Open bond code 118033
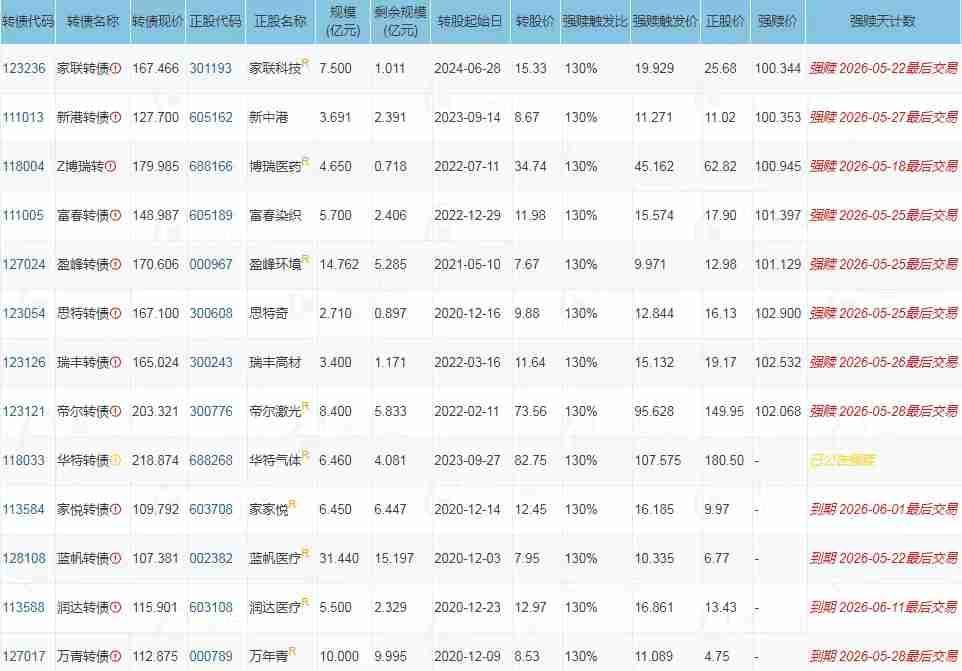Image resolution: width=962 pixels, height=671 pixels. [x=24, y=460]
